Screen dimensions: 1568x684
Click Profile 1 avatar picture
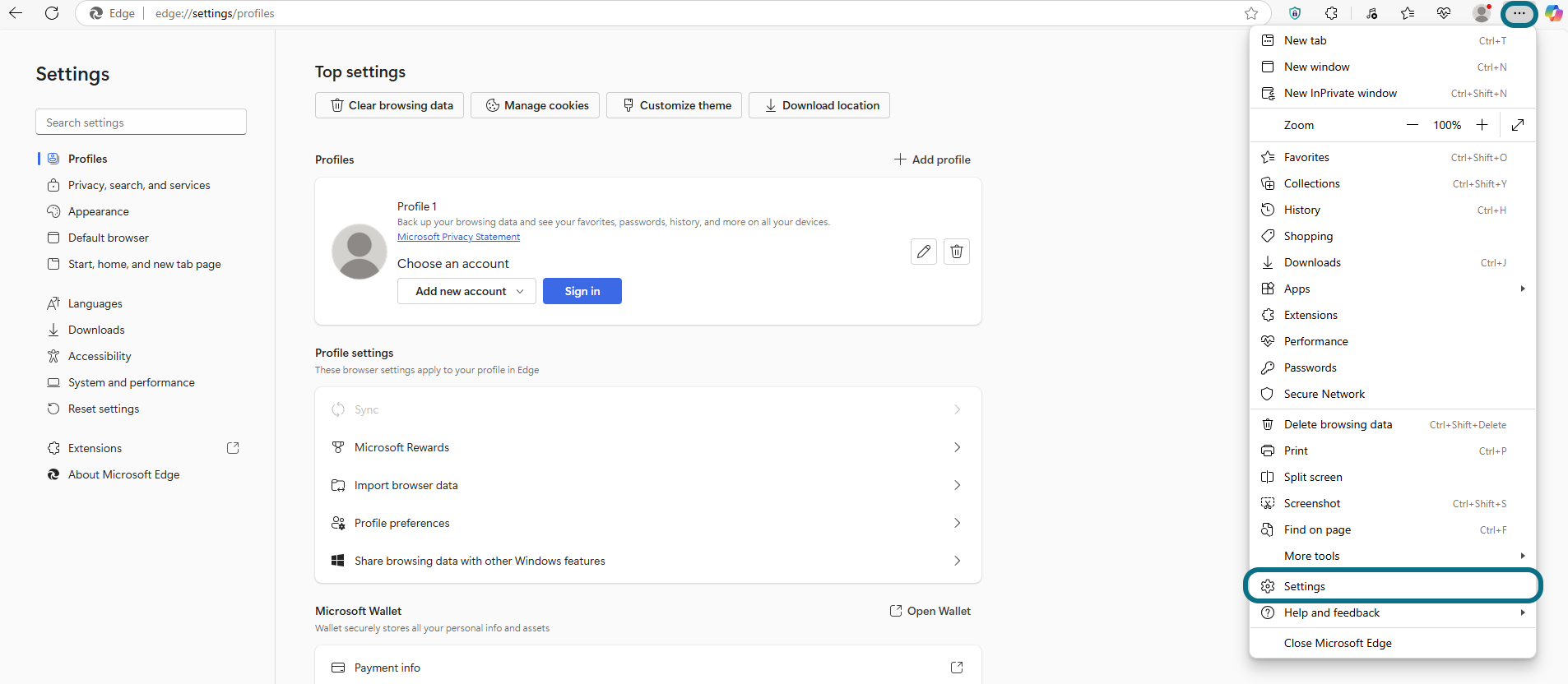click(x=360, y=252)
